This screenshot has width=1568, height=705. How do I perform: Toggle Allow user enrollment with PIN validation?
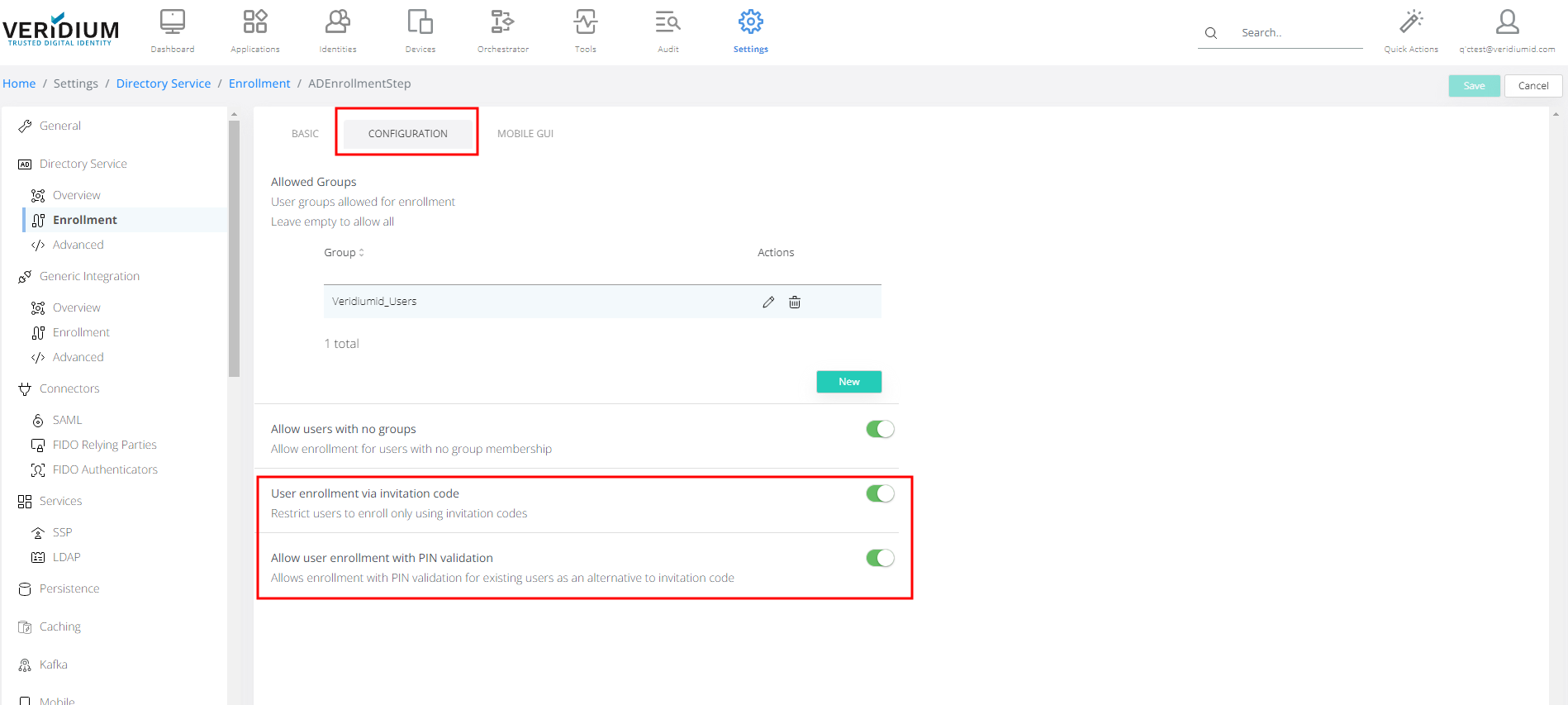pos(880,558)
